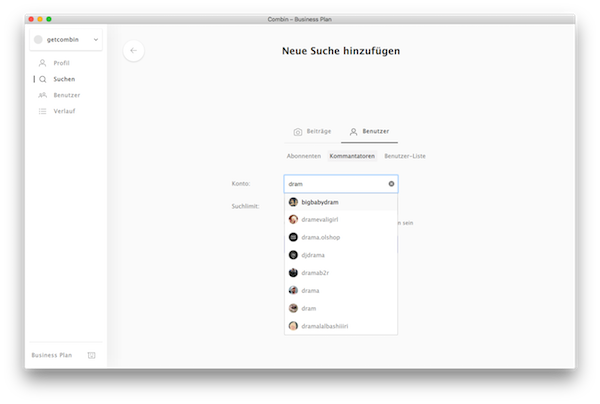Click dramab2r profile picture
600x404 pixels.
coord(293,273)
